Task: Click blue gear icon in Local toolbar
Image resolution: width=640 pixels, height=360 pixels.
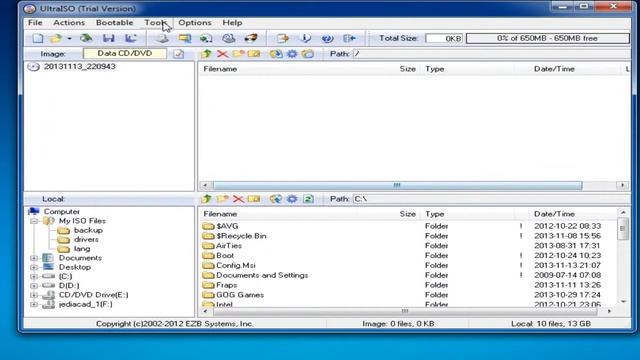Action: (x=292, y=199)
